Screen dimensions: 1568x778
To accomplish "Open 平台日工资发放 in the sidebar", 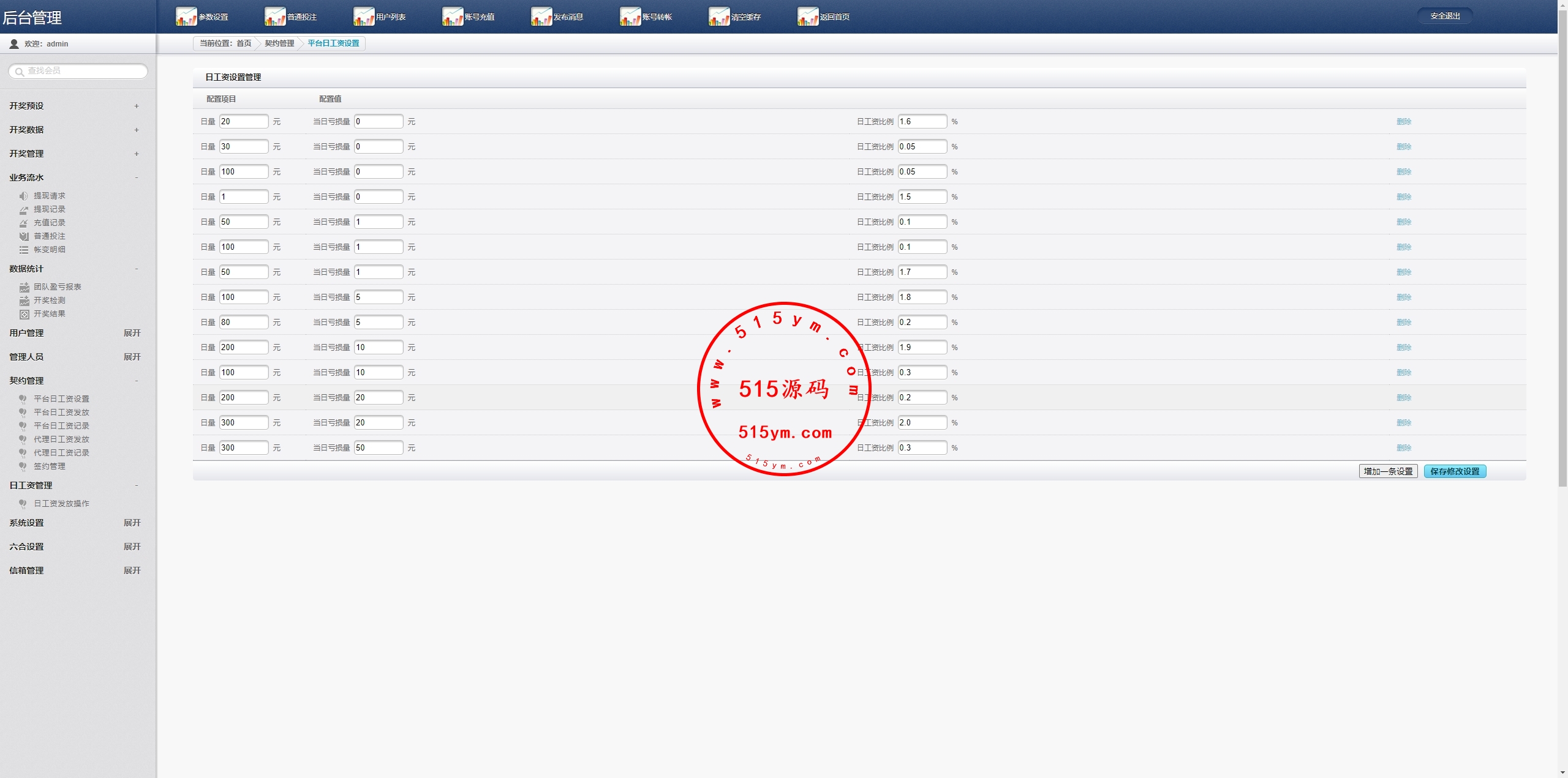I will (61, 413).
